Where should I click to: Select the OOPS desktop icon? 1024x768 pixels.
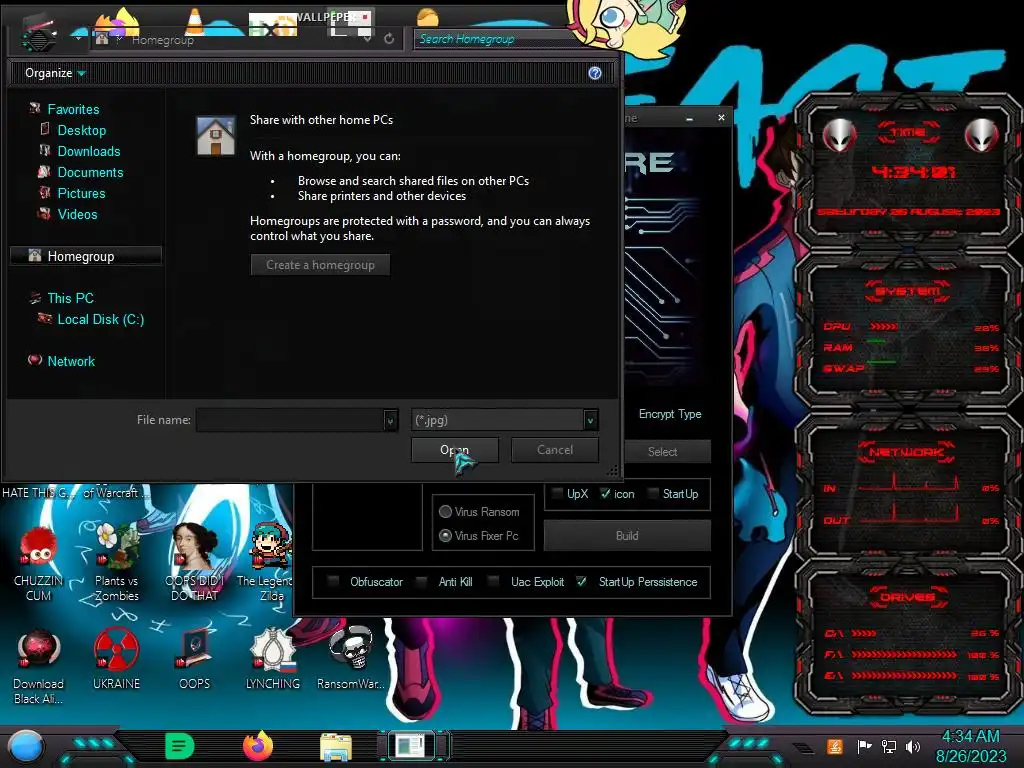[195, 660]
